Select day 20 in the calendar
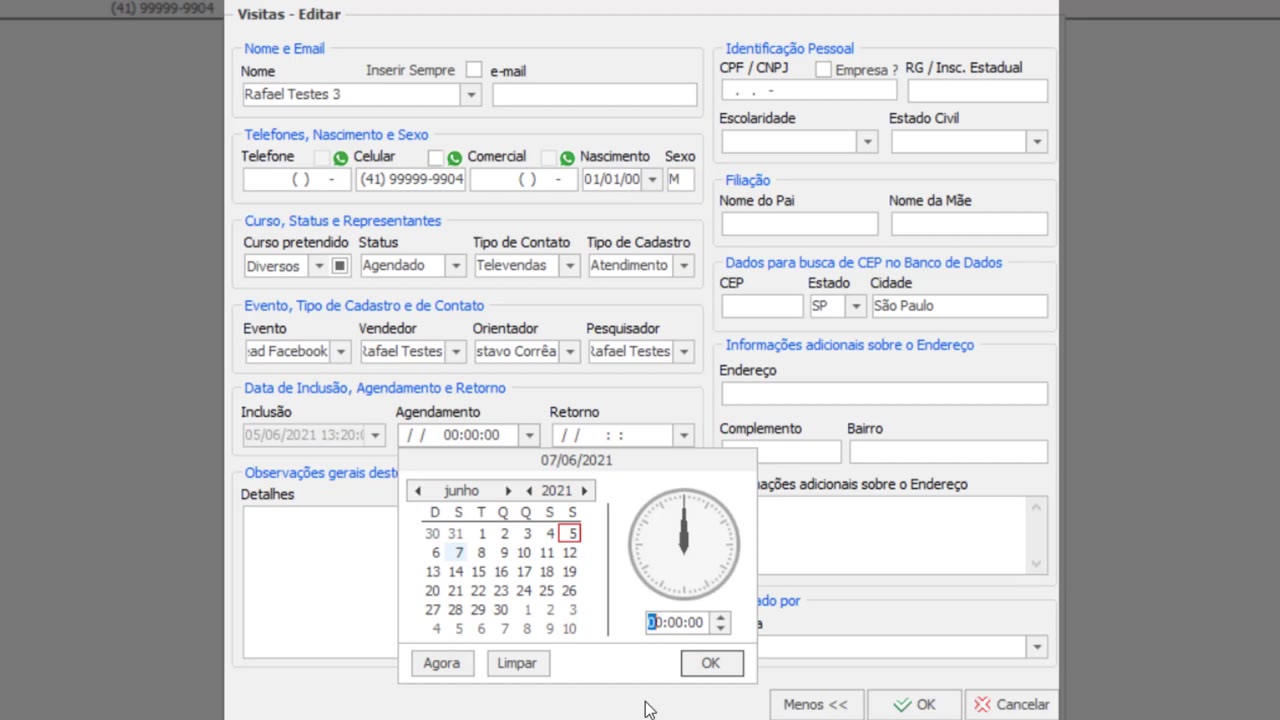 (432, 591)
